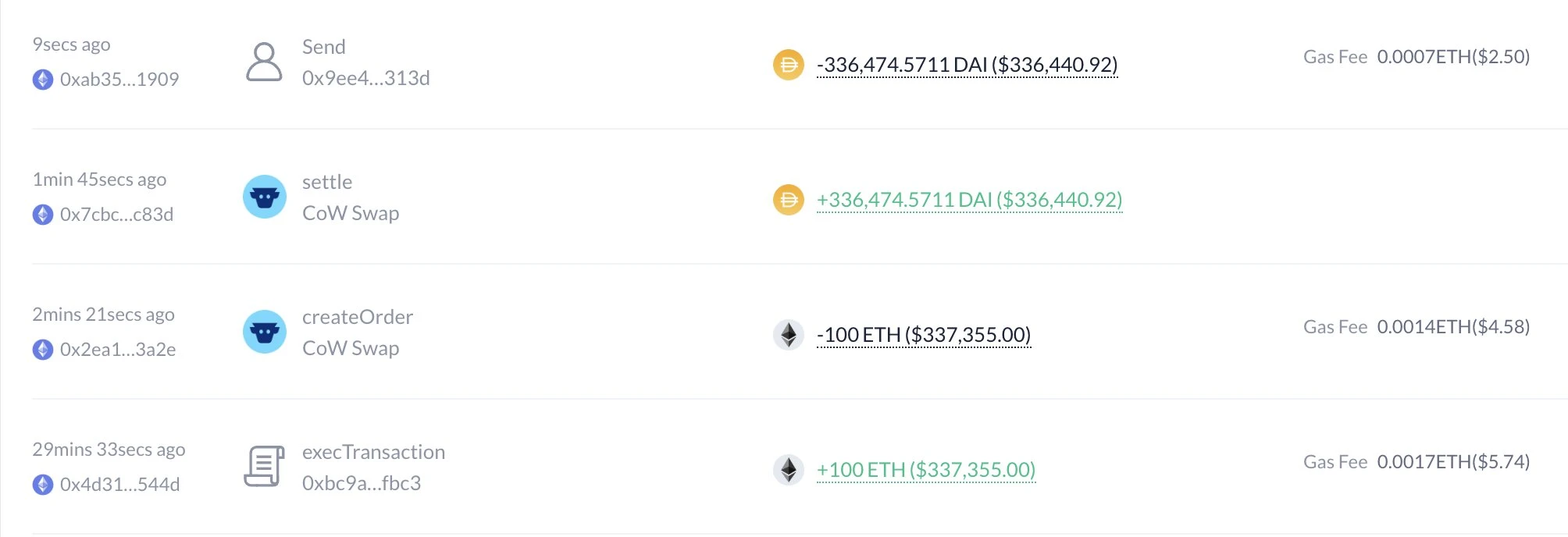
Task: Open transaction hash 0x7cbc...c83d
Action: coord(116,215)
